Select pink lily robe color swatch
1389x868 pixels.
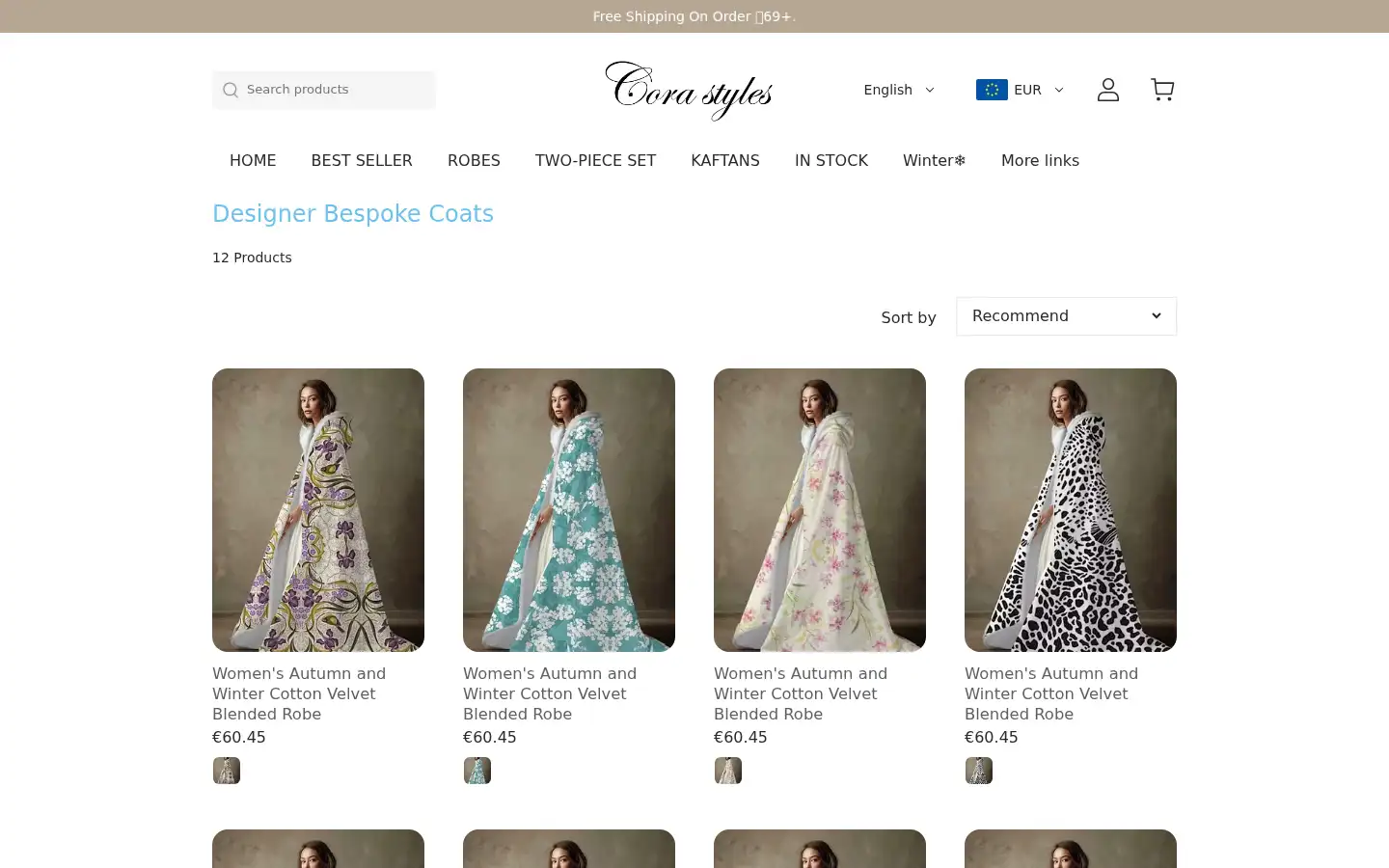point(728,771)
